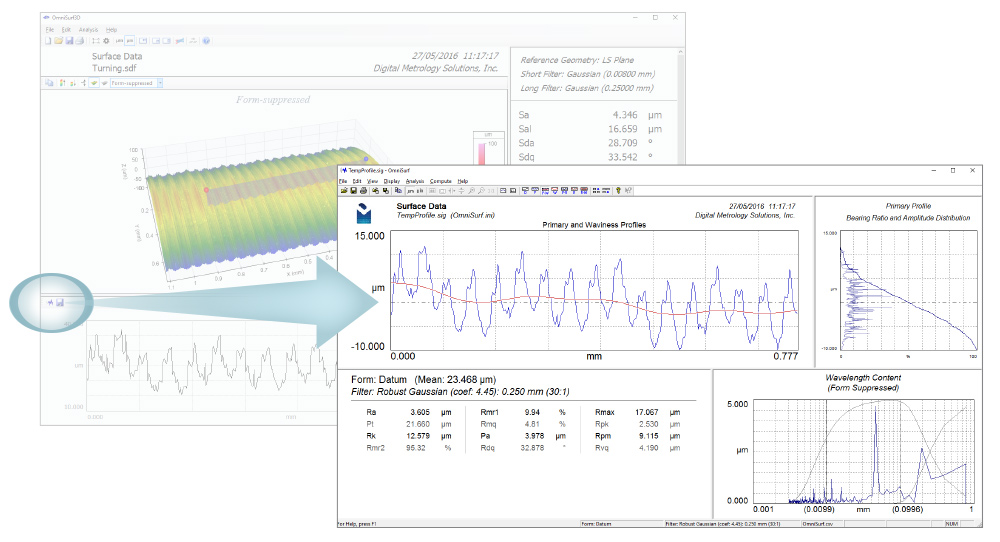Open a folder in the OmniSurf3D toolbar
1000x542 pixels.
(59, 41)
